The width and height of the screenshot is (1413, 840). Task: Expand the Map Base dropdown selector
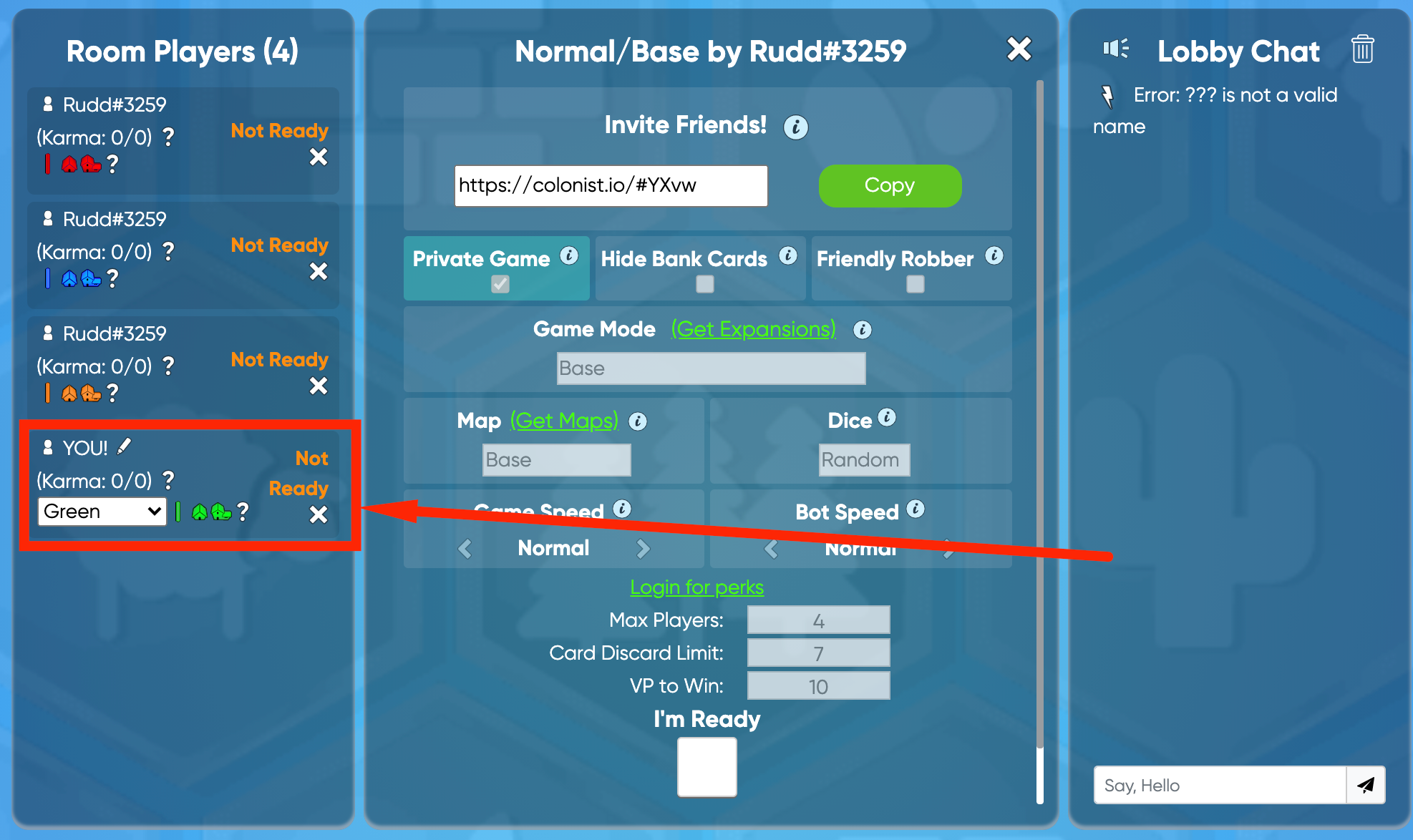553,459
